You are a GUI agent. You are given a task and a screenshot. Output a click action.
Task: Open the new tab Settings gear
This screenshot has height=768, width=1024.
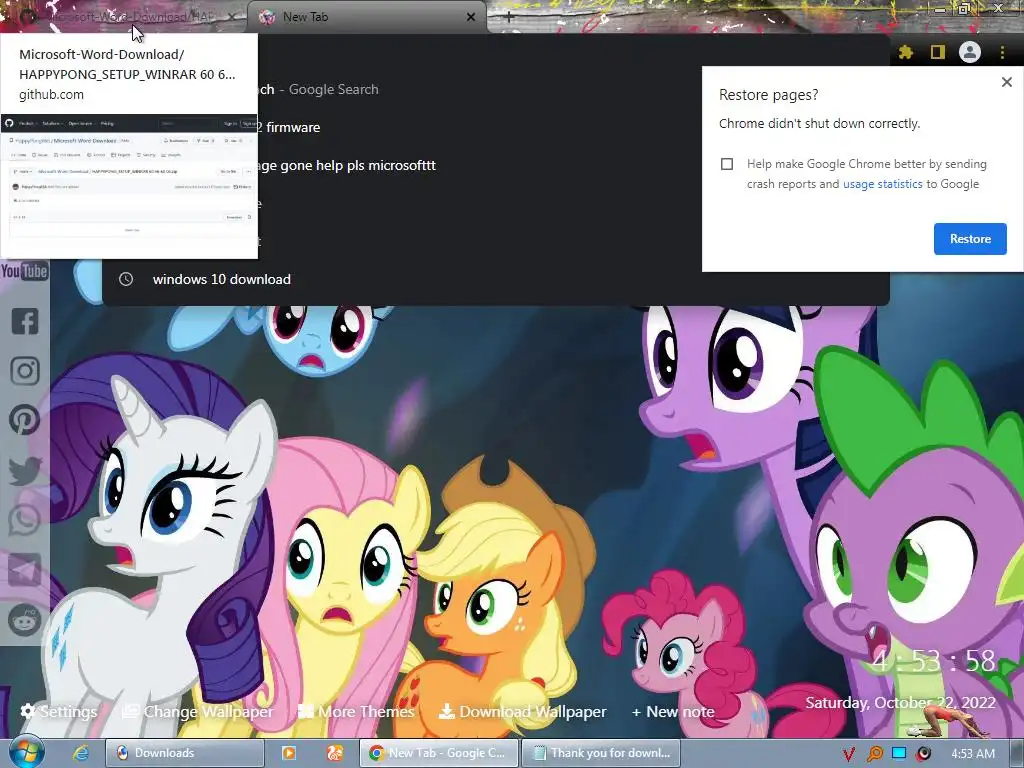tap(59, 711)
